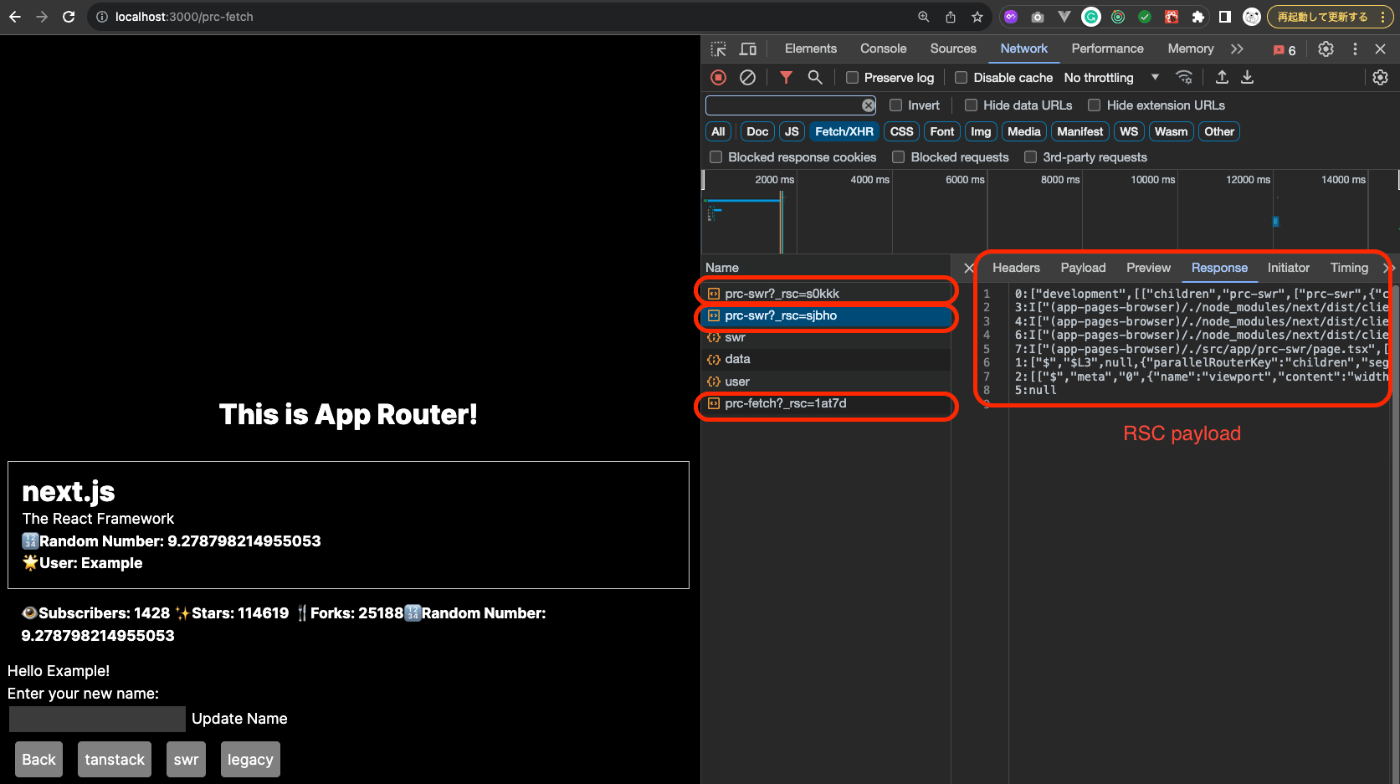Enable Preserve log checkbox
This screenshot has height=784, width=1400.
pyautogui.click(x=852, y=78)
